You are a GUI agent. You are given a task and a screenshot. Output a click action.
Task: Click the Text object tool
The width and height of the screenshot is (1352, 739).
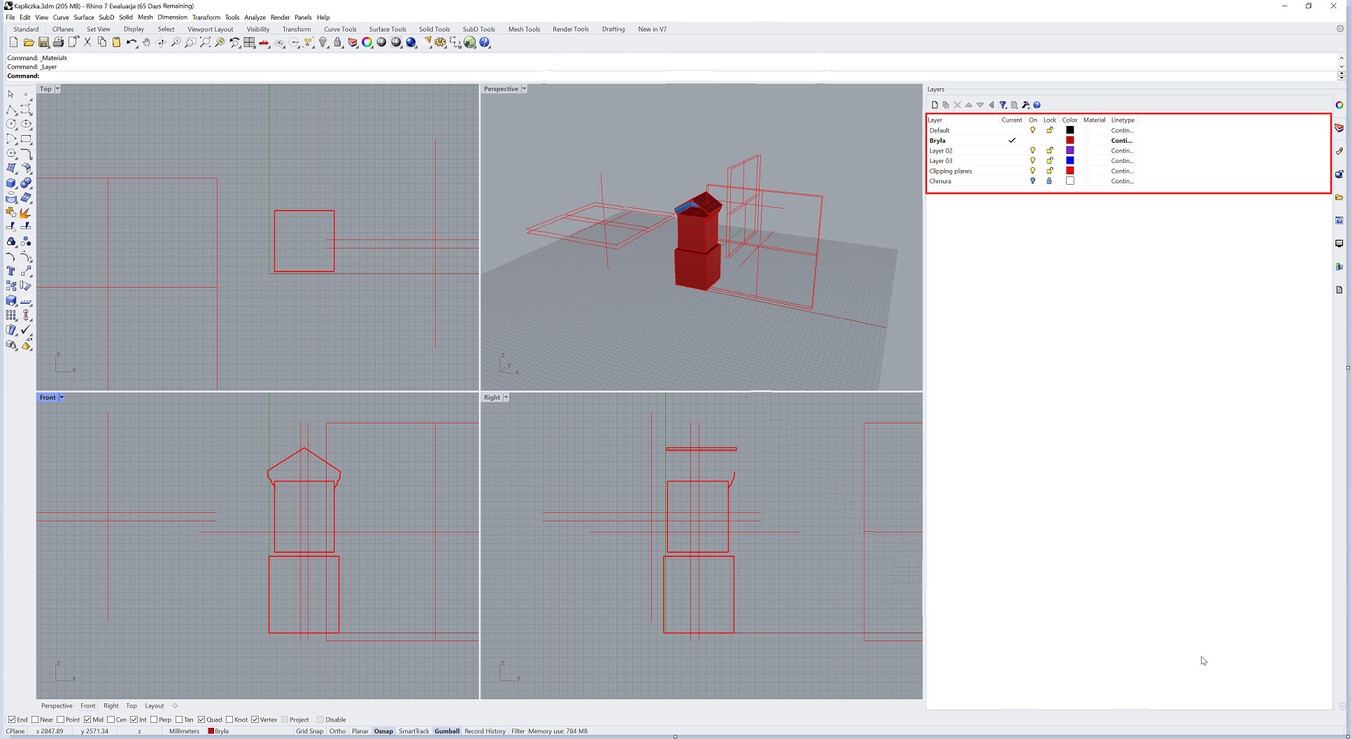tap(11, 271)
